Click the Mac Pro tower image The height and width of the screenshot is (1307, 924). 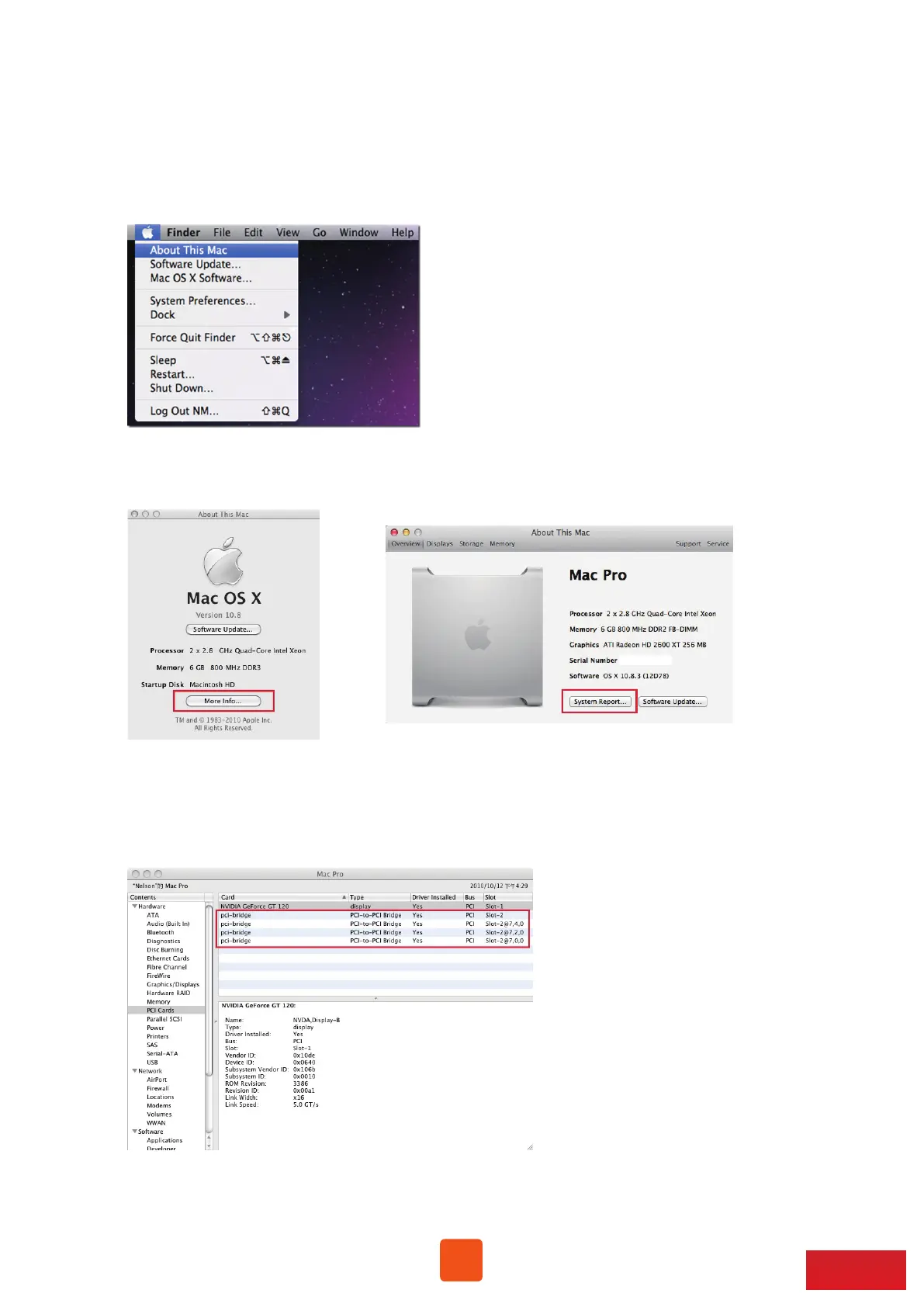478,636
